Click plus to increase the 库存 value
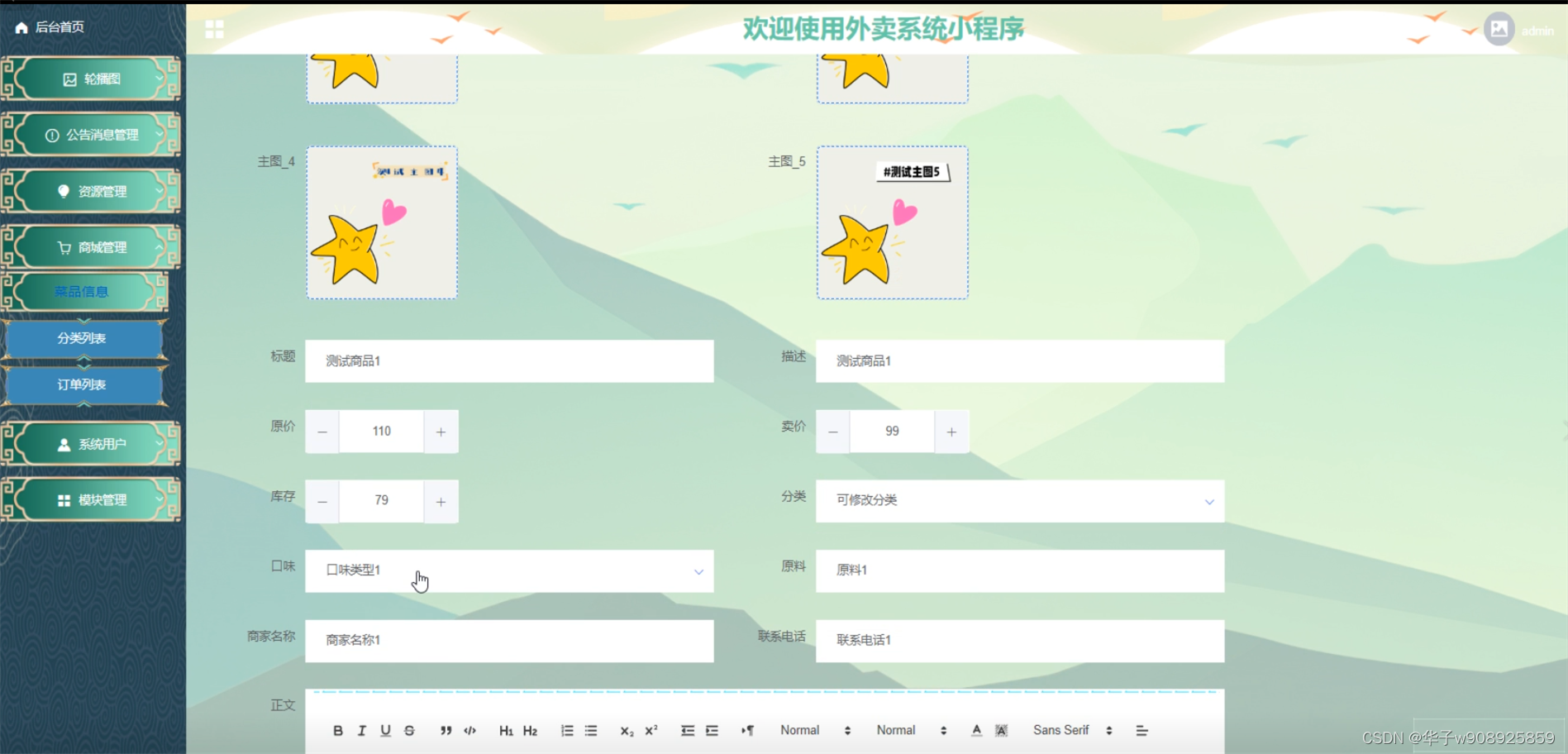 [x=441, y=500]
